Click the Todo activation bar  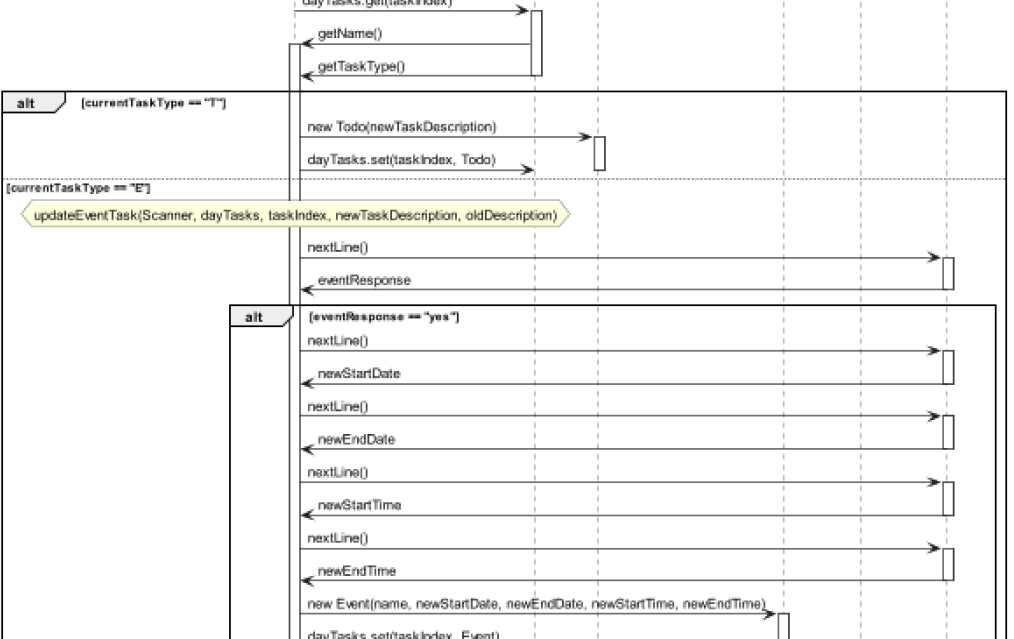pos(599,154)
